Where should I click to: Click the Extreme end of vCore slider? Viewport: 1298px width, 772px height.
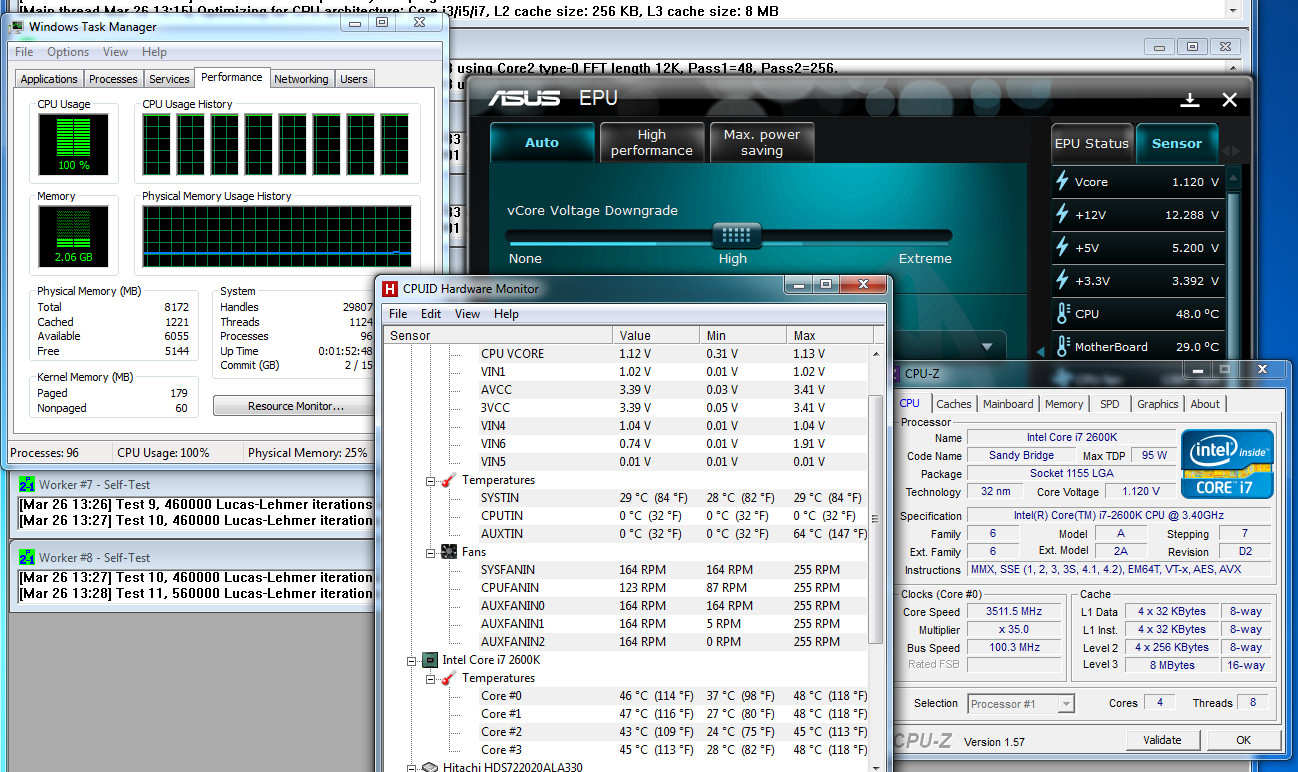click(925, 259)
